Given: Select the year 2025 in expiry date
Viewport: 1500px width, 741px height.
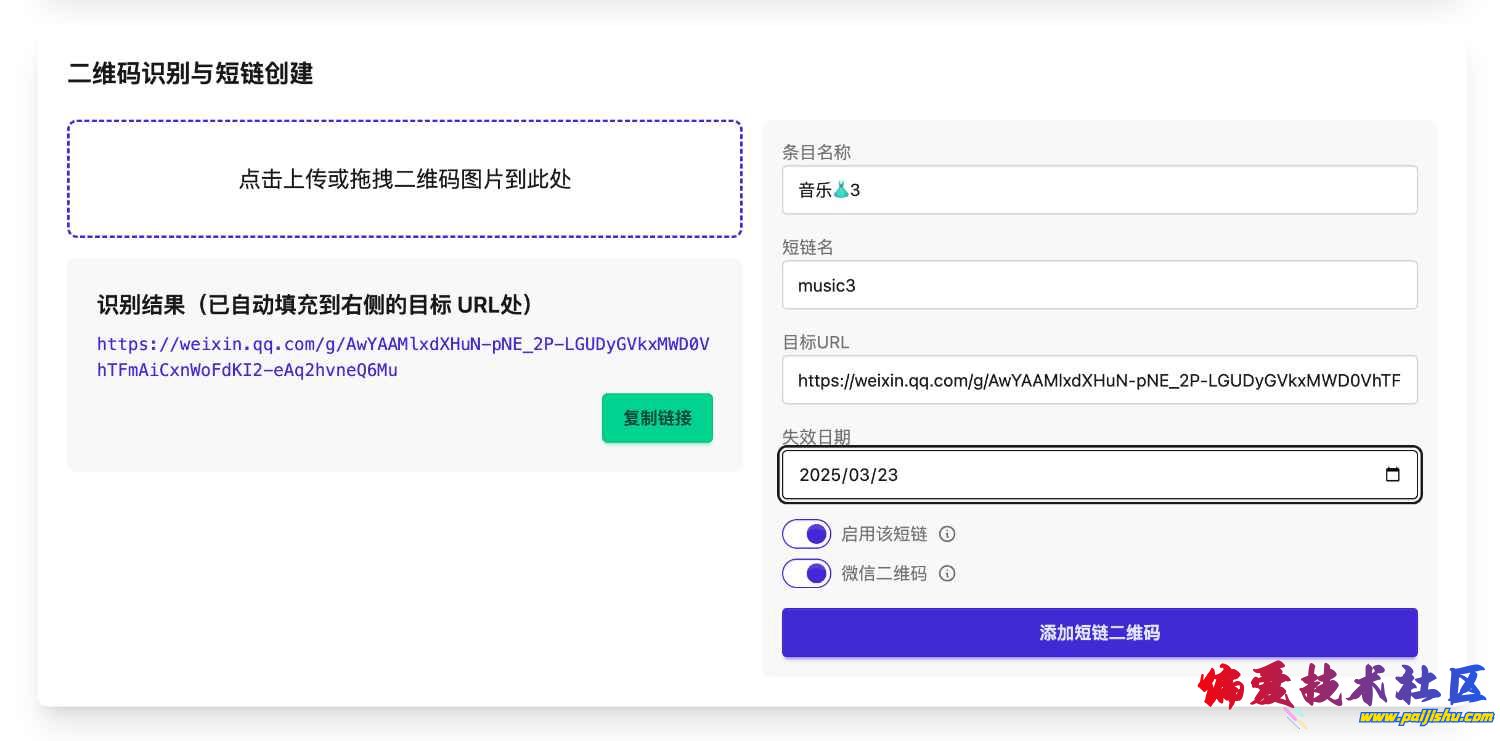Looking at the screenshot, I should pos(819,475).
